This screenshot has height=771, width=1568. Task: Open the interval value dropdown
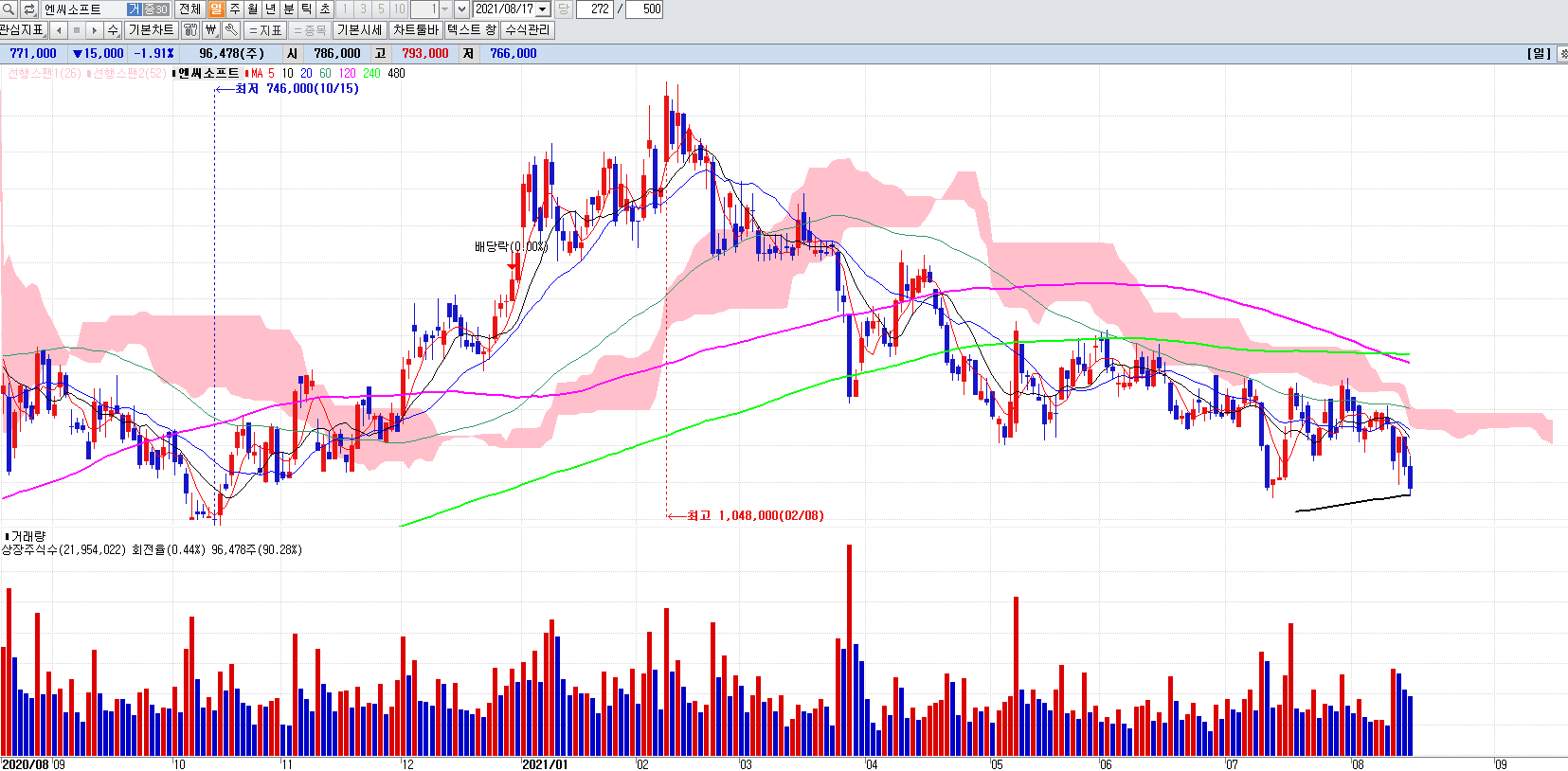[444, 9]
